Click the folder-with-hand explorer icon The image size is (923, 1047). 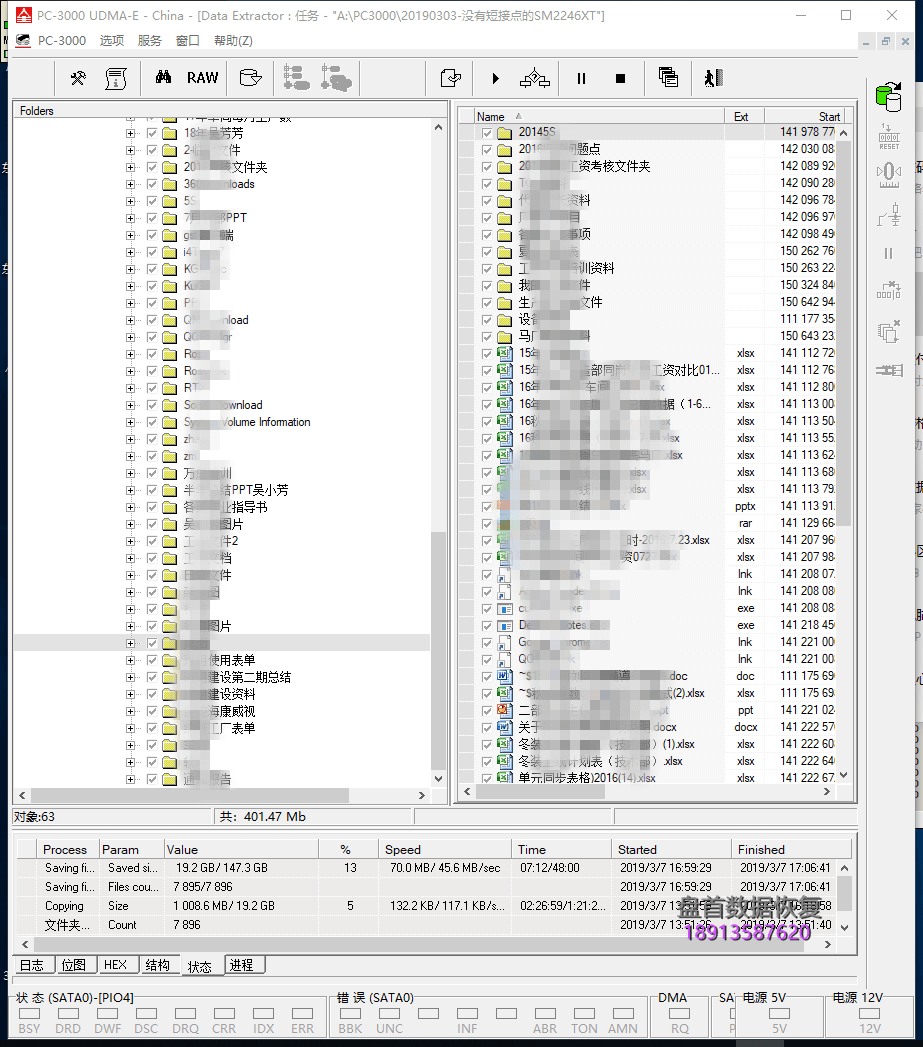pos(250,77)
